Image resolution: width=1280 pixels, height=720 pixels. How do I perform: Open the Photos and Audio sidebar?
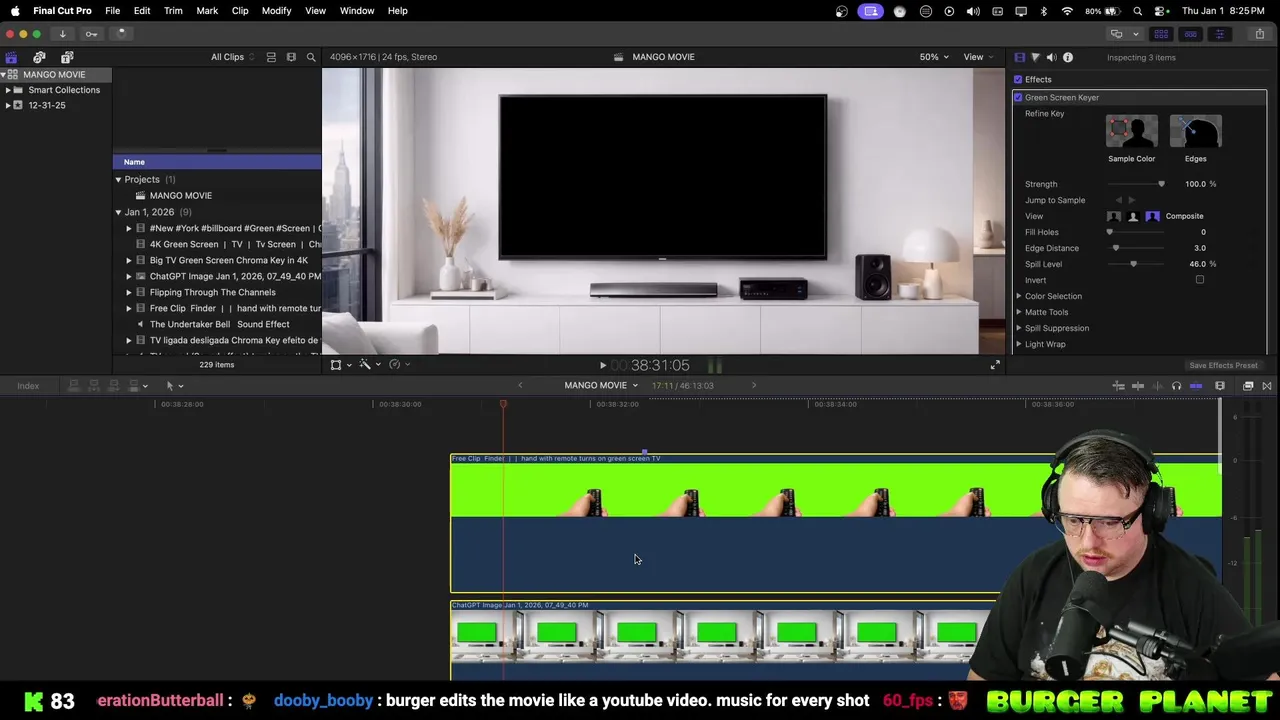39,57
